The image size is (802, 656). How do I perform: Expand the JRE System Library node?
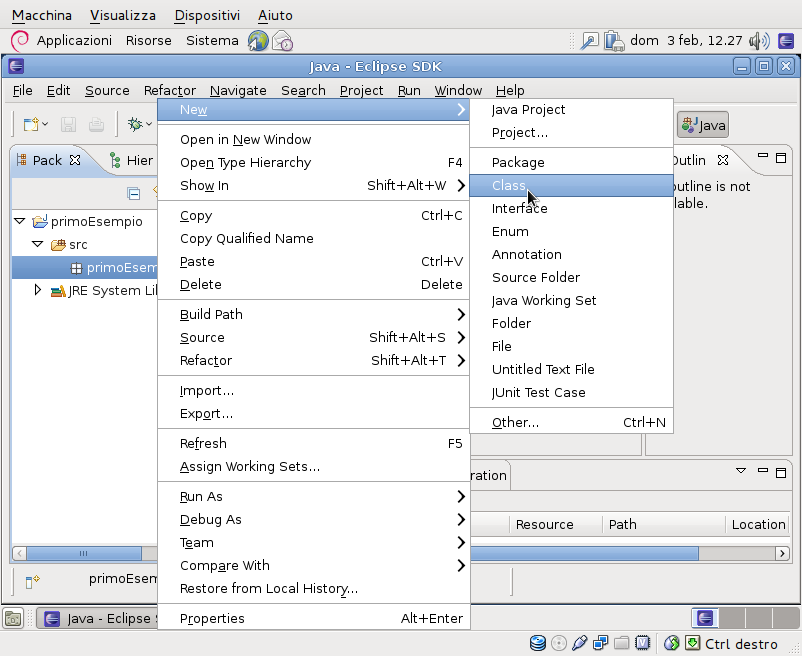point(37,290)
